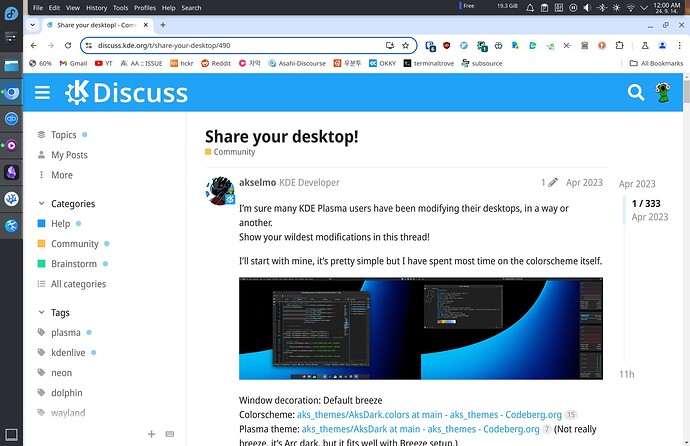Open the browser profile avatar button
This screenshot has height=446, width=690.
click(x=662, y=45)
